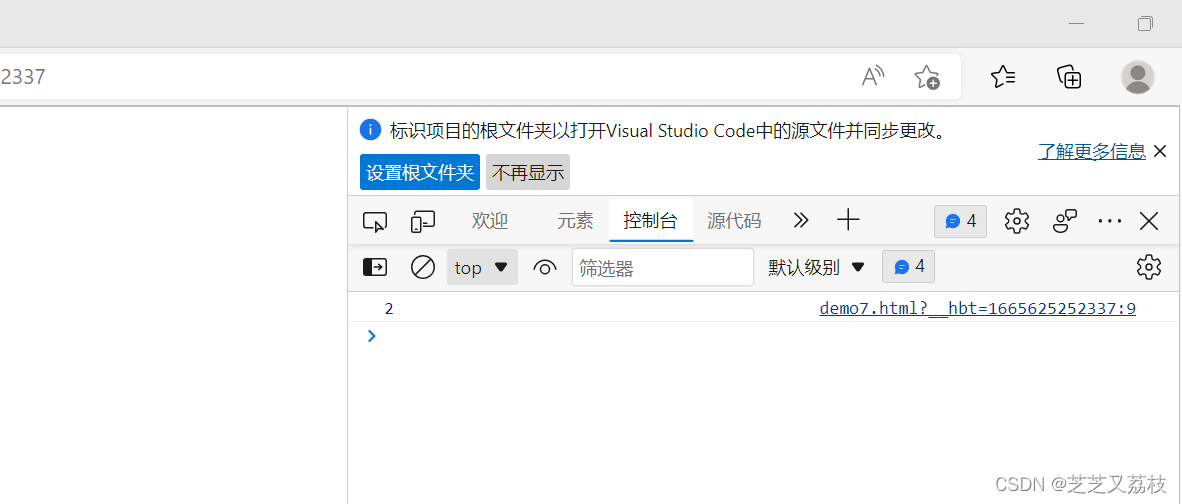Open the demo7.html source link

click(977, 308)
